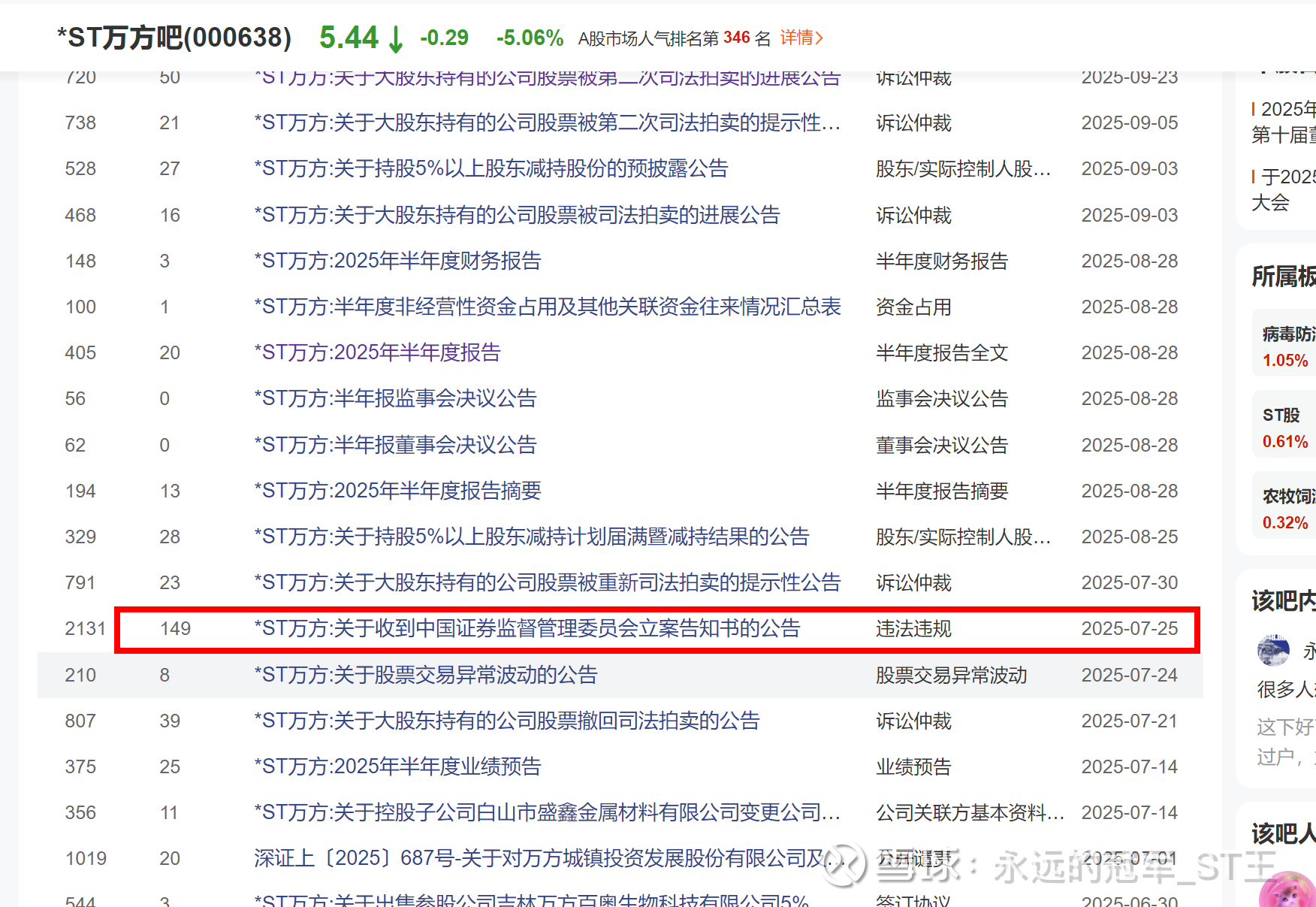
Task: Open 半年报董事会决议公告 announcement
Action: click(x=395, y=445)
